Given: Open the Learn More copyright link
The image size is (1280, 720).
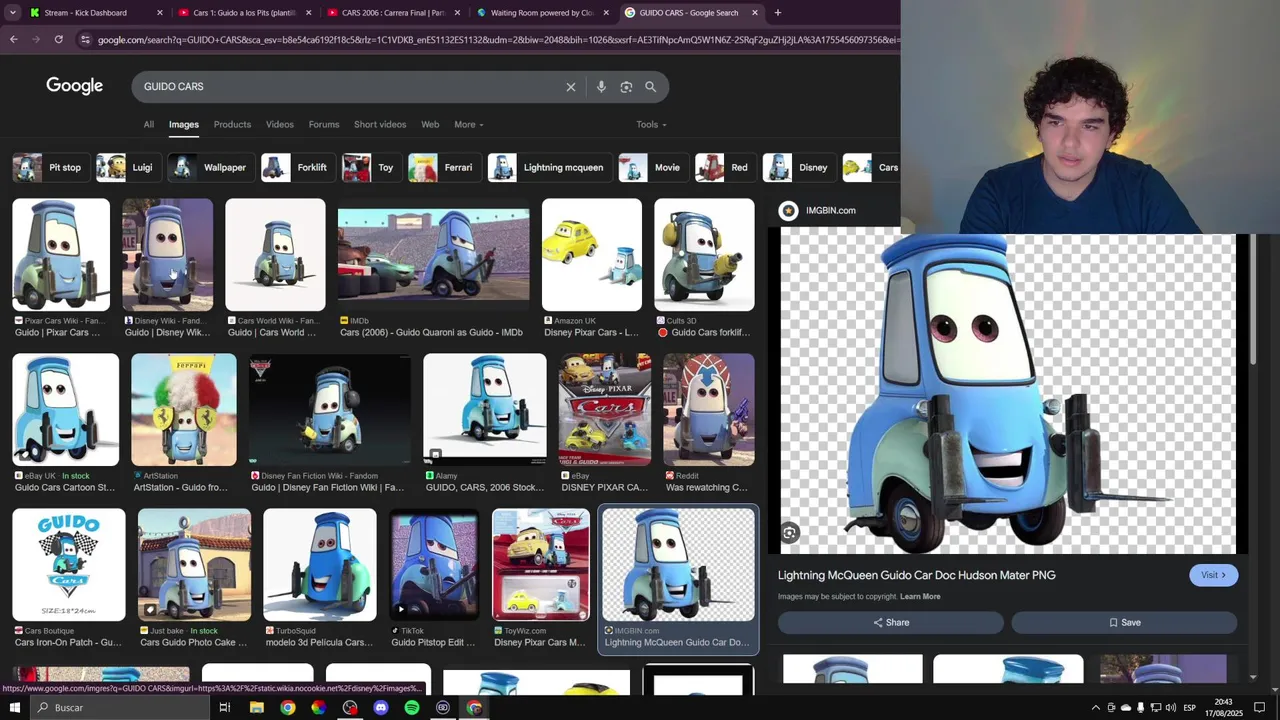Looking at the screenshot, I should (920, 597).
